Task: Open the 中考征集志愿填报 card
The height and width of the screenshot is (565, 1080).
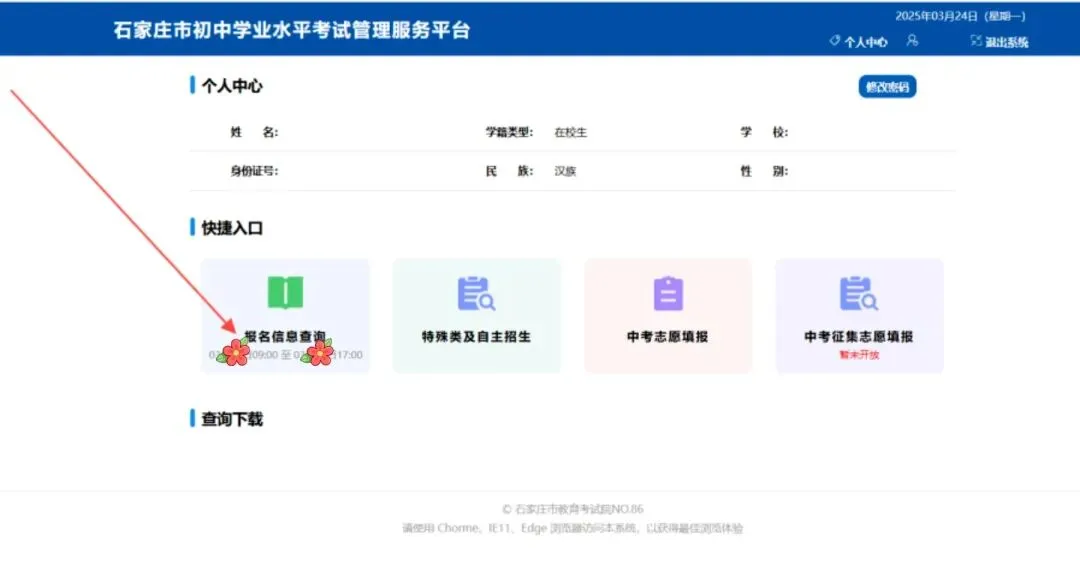Action: click(860, 316)
